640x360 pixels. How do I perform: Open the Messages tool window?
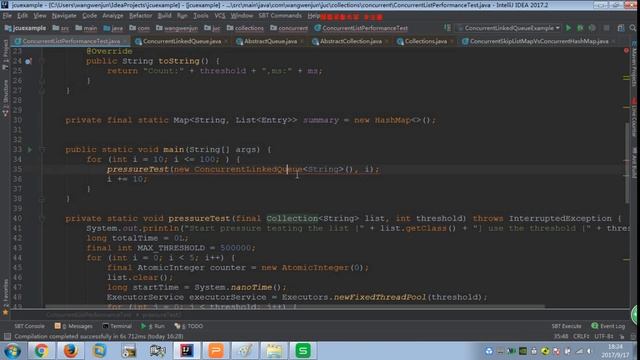(x=74, y=326)
